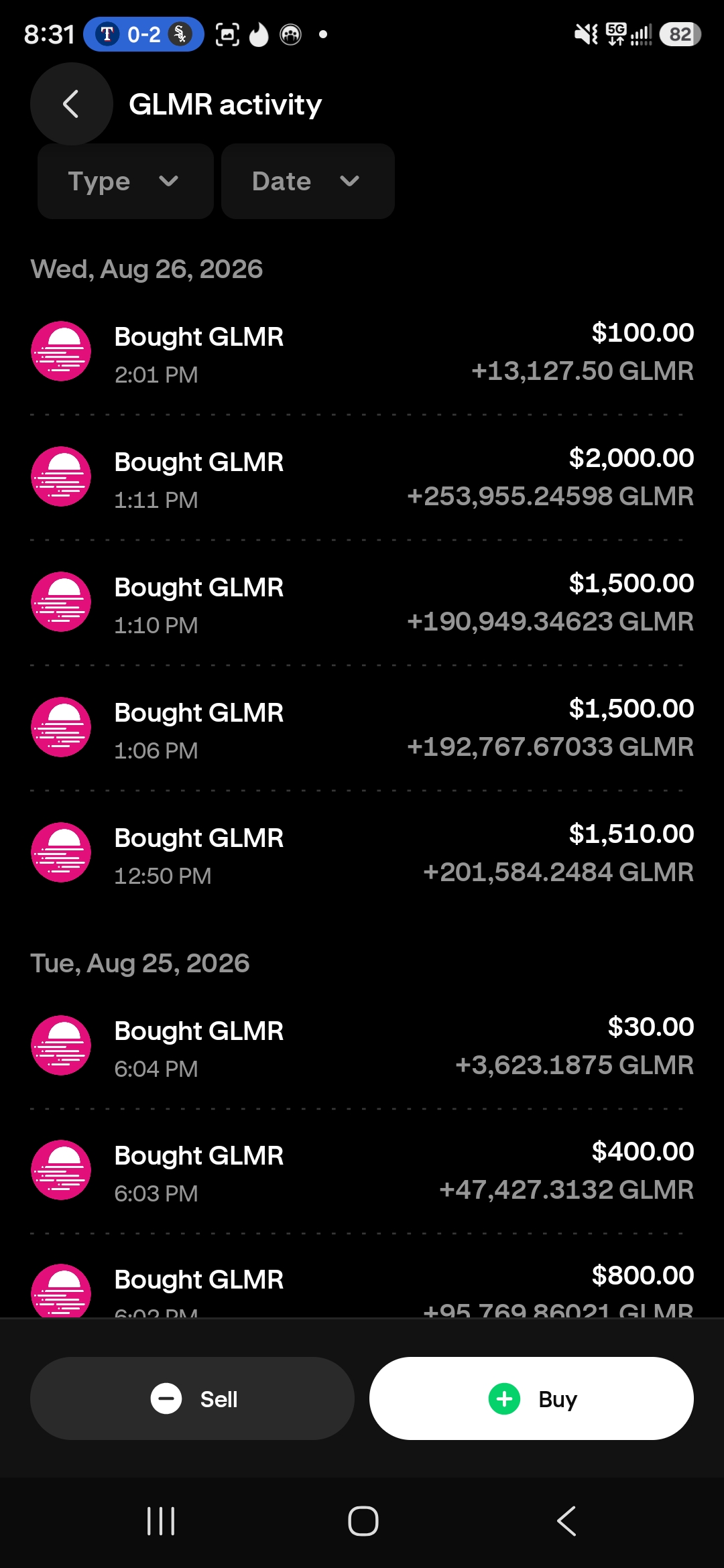The height and width of the screenshot is (1568, 724).
Task: Open the $400.00 Bought GLMR transaction
Action: point(362,1171)
